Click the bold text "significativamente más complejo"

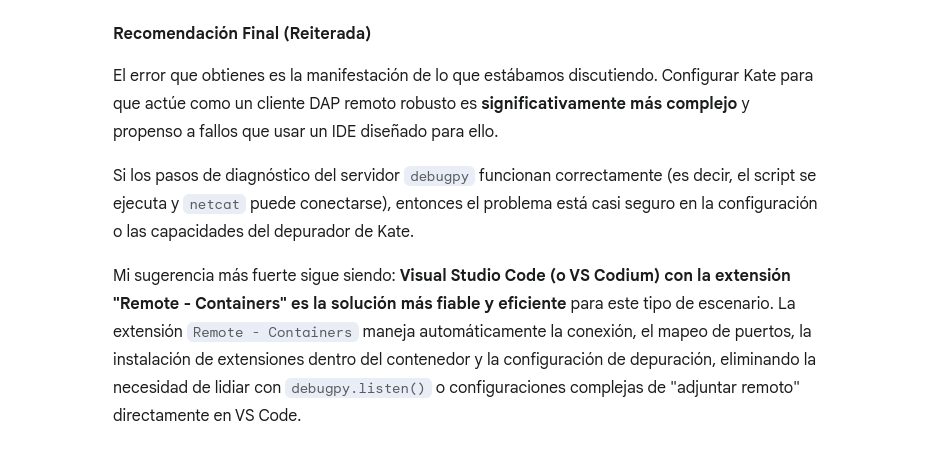tap(609, 104)
